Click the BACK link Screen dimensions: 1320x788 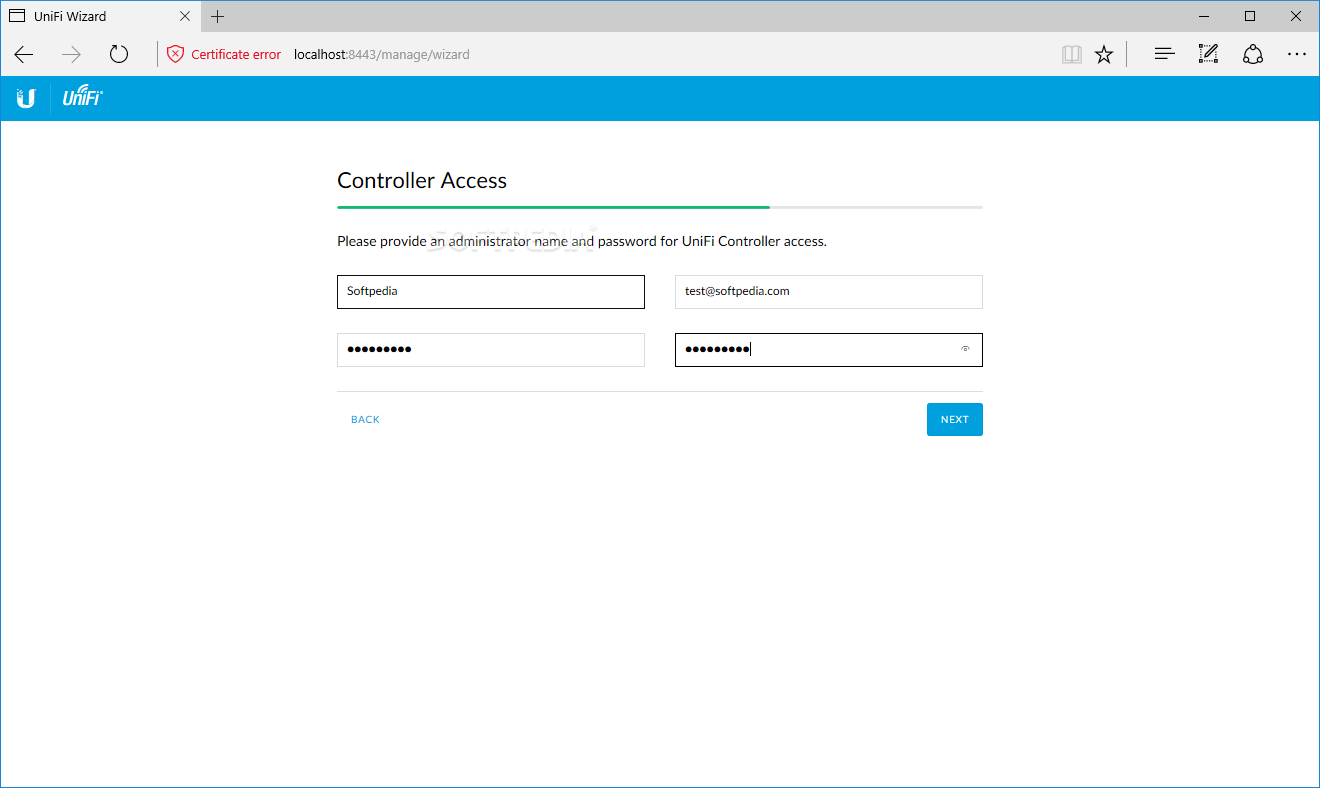tap(365, 420)
